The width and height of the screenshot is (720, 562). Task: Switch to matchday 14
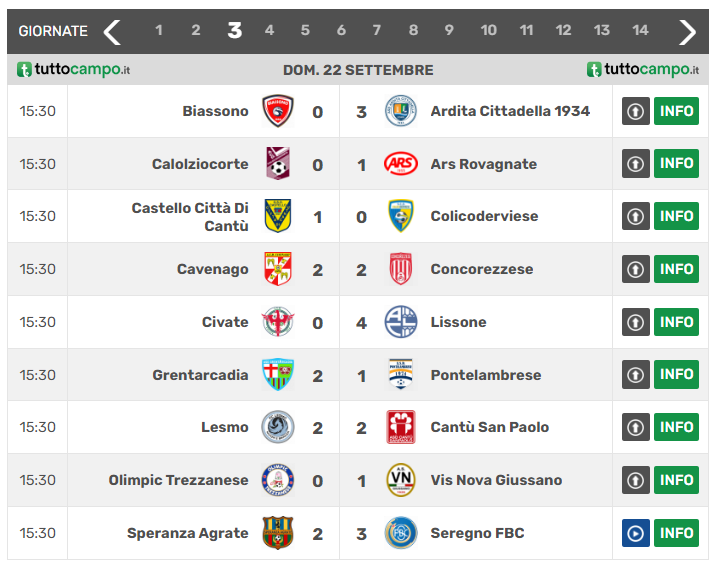pos(640,31)
